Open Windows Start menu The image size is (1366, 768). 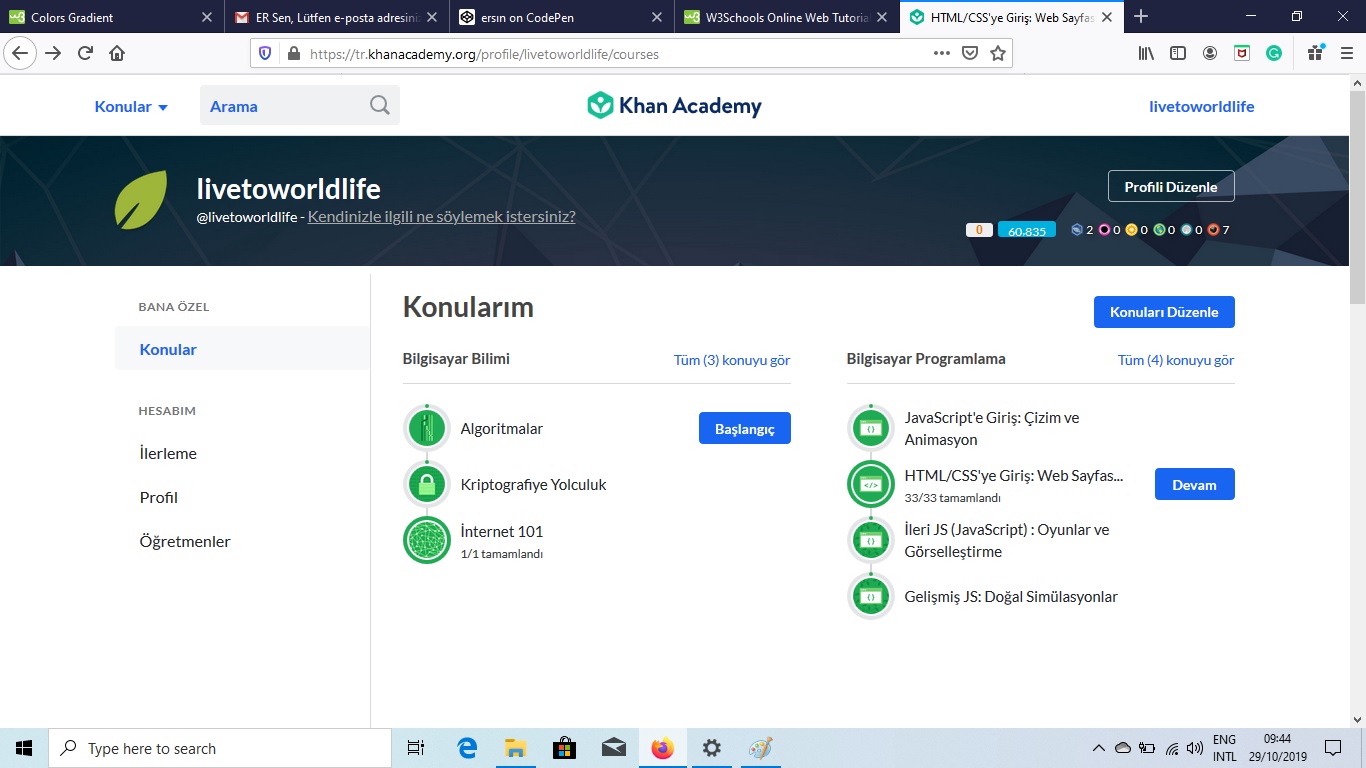24,748
